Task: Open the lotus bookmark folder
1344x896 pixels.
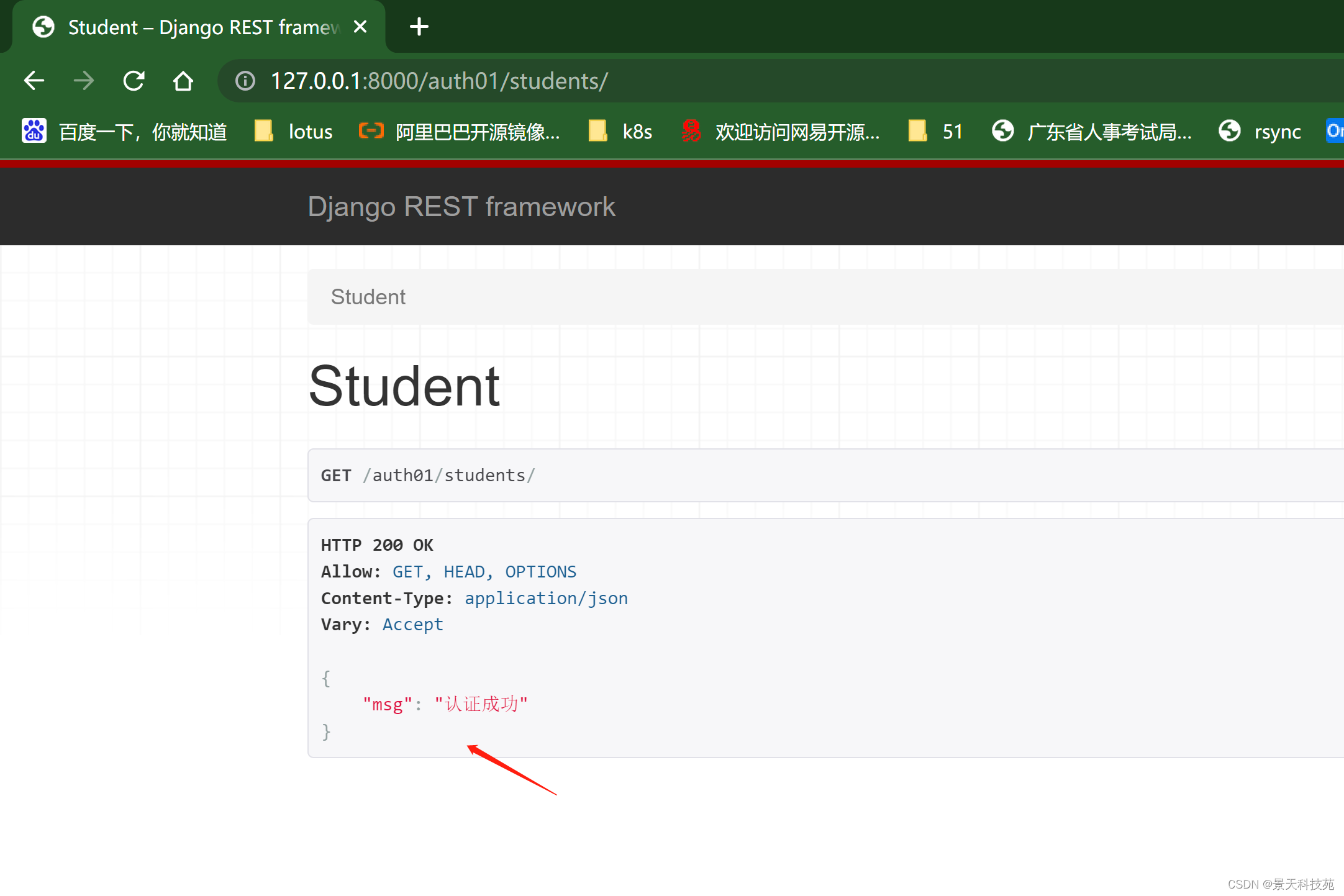Action: point(294,132)
